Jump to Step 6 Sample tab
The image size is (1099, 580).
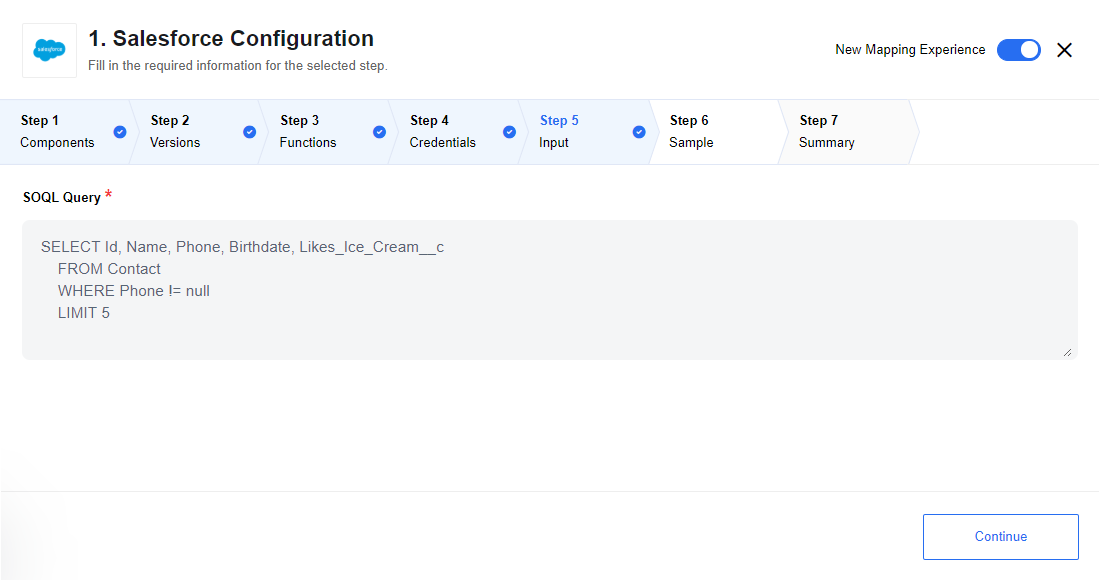(x=714, y=132)
